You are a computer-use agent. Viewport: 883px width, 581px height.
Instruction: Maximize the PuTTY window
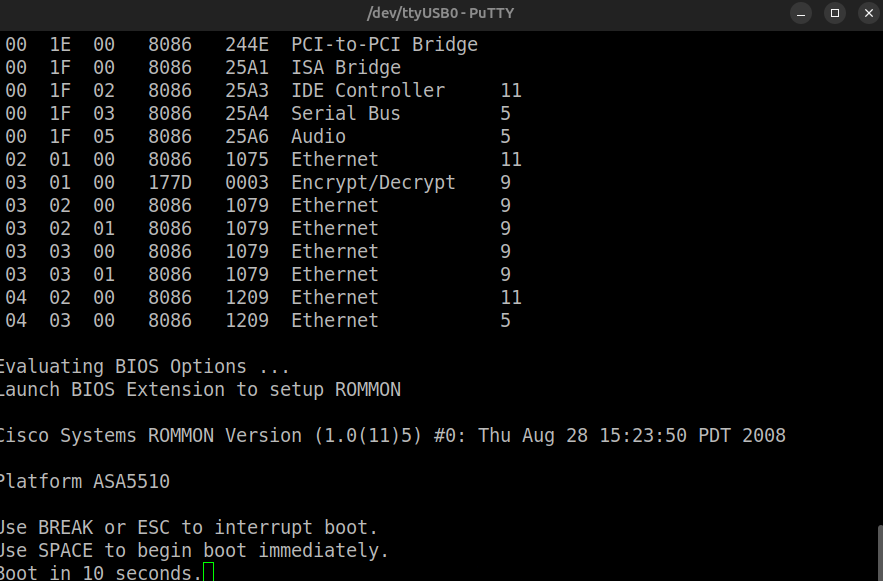coord(835,13)
